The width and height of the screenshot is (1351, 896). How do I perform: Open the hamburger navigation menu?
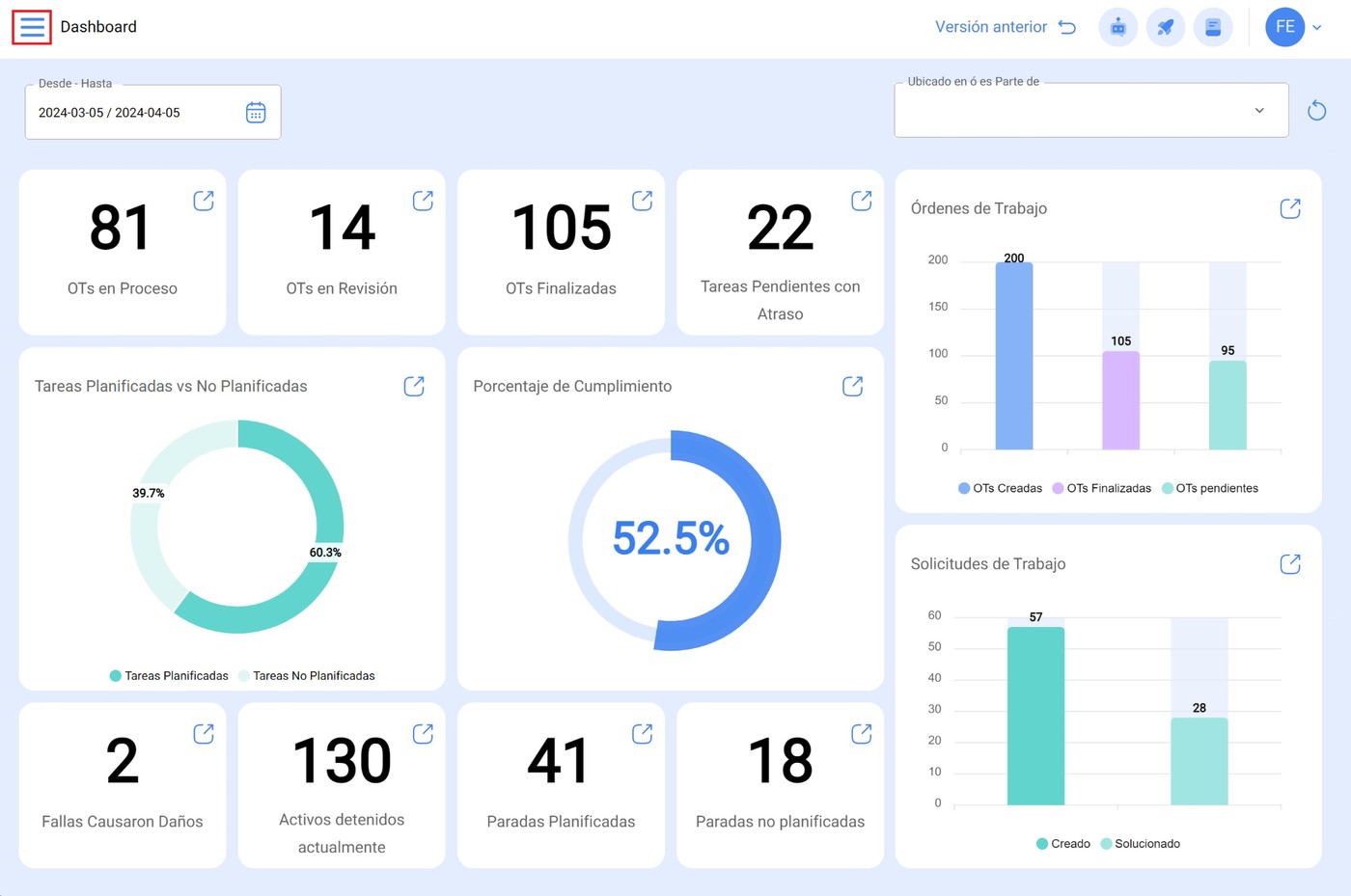tap(31, 27)
